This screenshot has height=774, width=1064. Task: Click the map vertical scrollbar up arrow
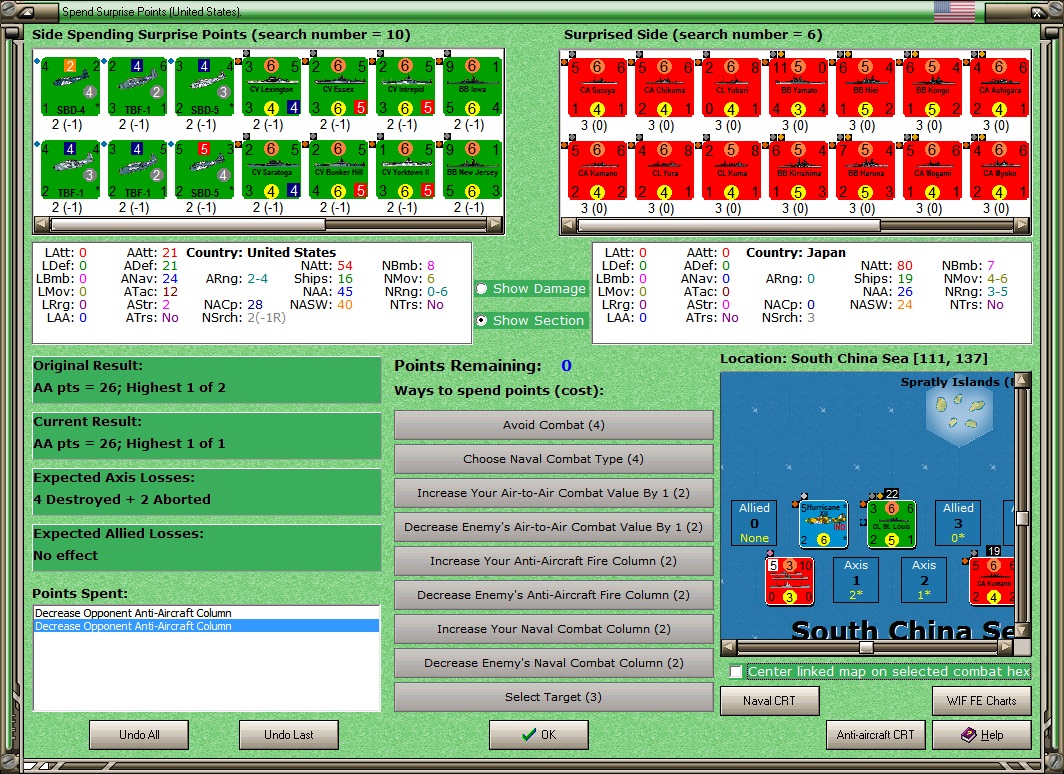pos(1022,380)
